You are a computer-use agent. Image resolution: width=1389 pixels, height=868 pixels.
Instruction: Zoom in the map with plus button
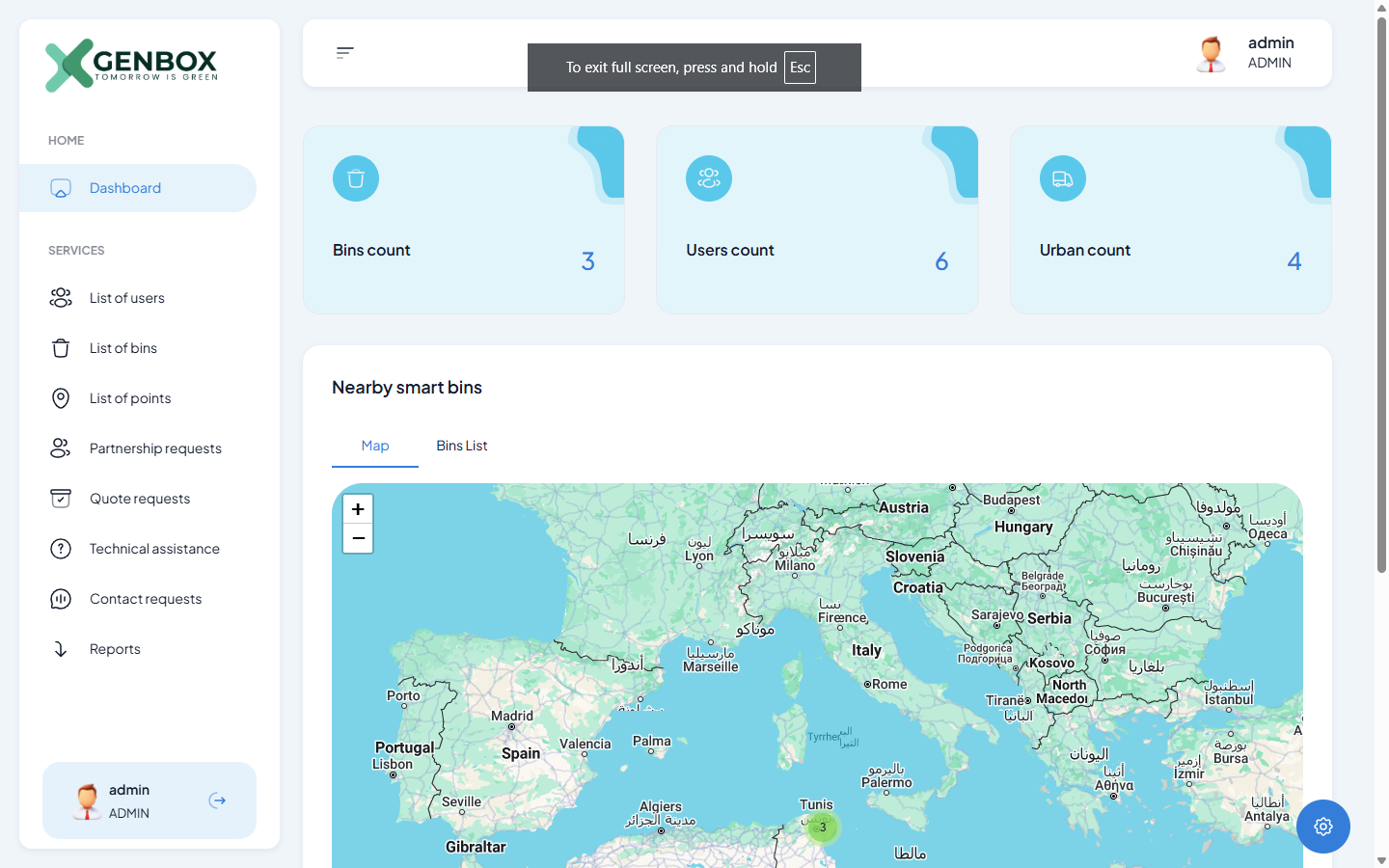358,509
